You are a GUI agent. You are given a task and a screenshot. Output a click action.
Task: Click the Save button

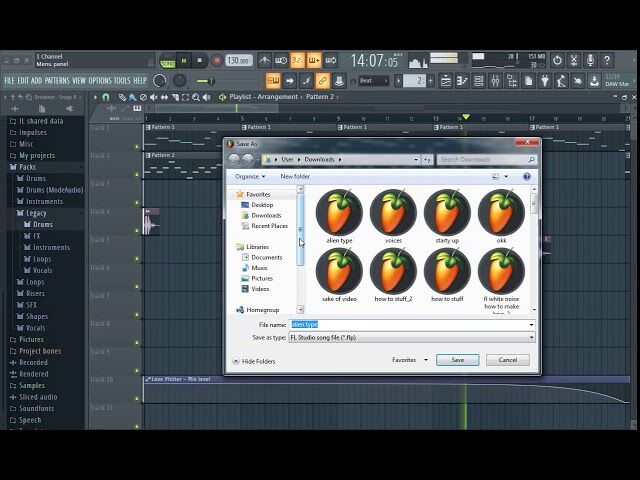[x=457, y=360]
